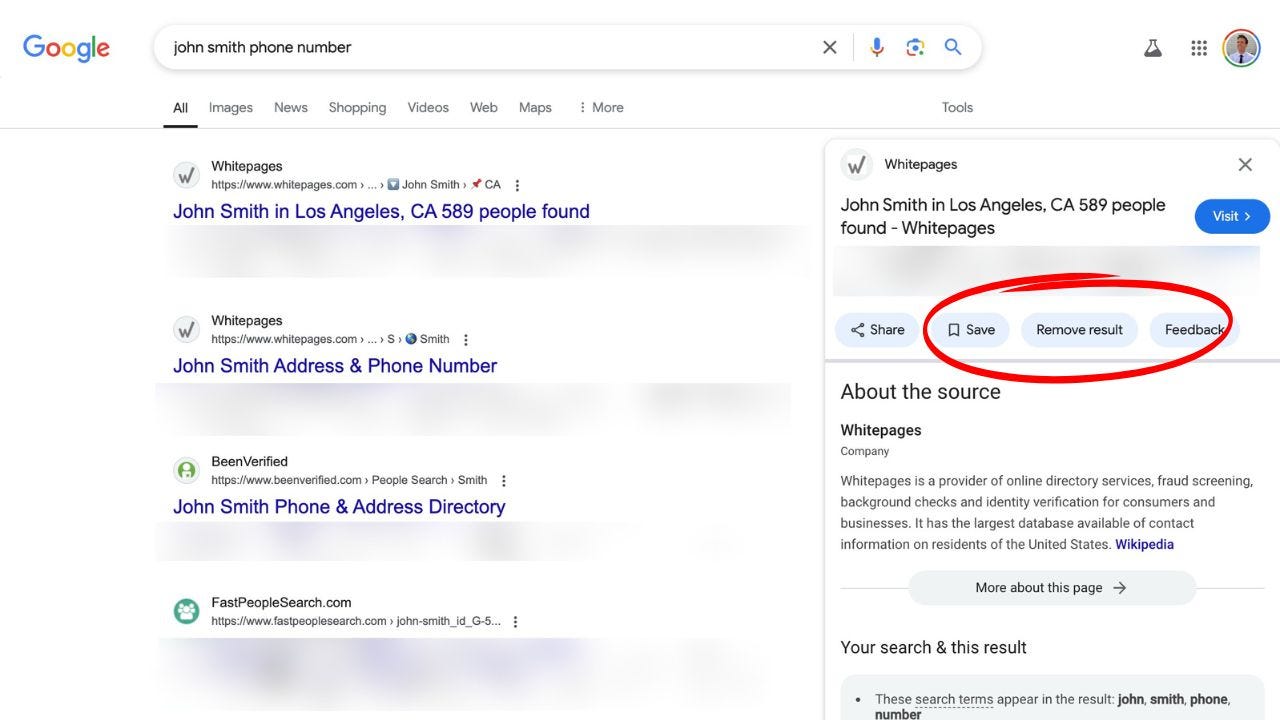Viewport: 1280px width, 720px height.
Task: Click the Whitepages logo in the side panel
Action: 856,165
